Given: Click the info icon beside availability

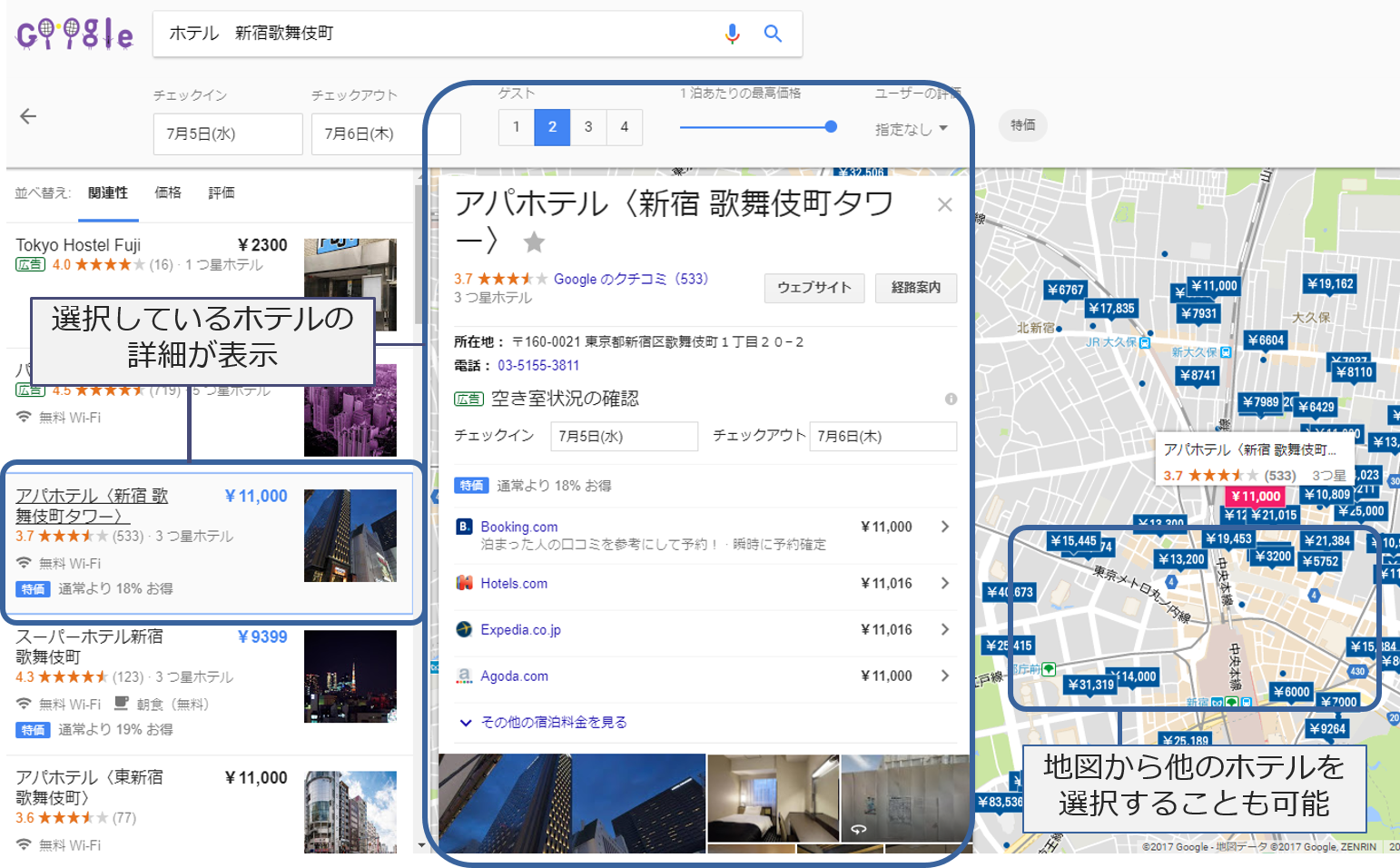Looking at the screenshot, I should coord(951,399).
